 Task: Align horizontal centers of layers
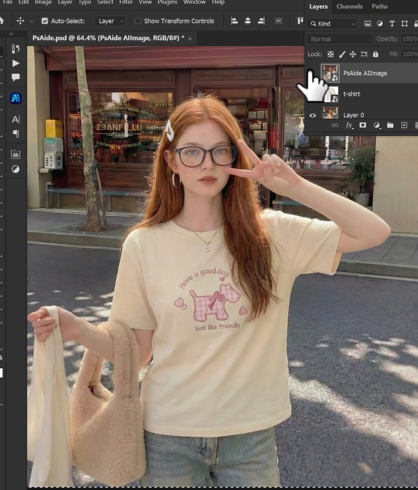(x=248, y=21)
